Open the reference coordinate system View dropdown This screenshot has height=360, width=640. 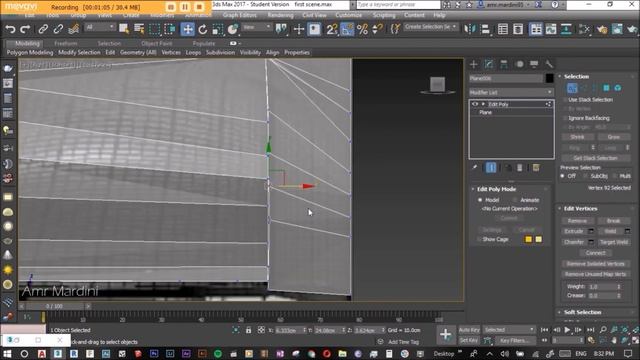[x=257, y=27]
